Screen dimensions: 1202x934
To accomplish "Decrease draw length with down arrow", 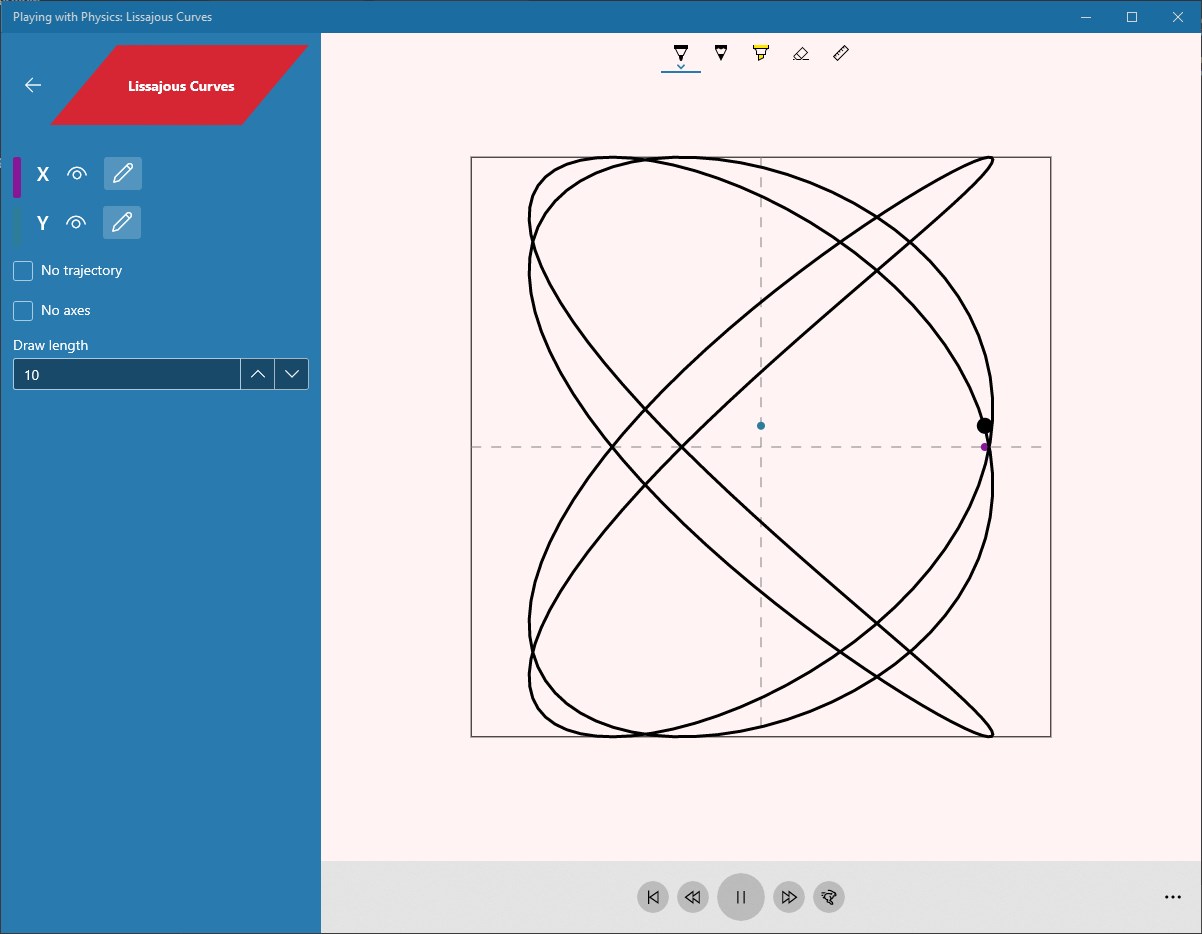I will point(292,374).
